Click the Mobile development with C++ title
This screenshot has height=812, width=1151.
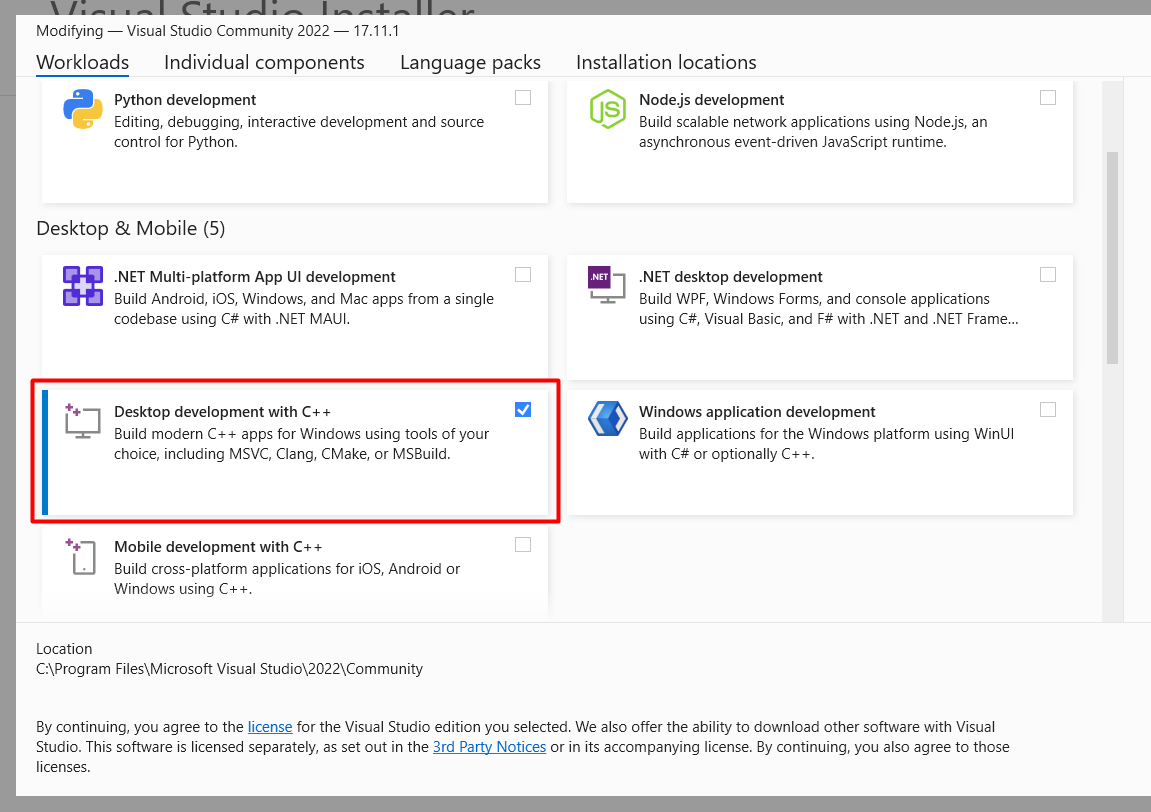pyautogui.click(x=218, y=547)
